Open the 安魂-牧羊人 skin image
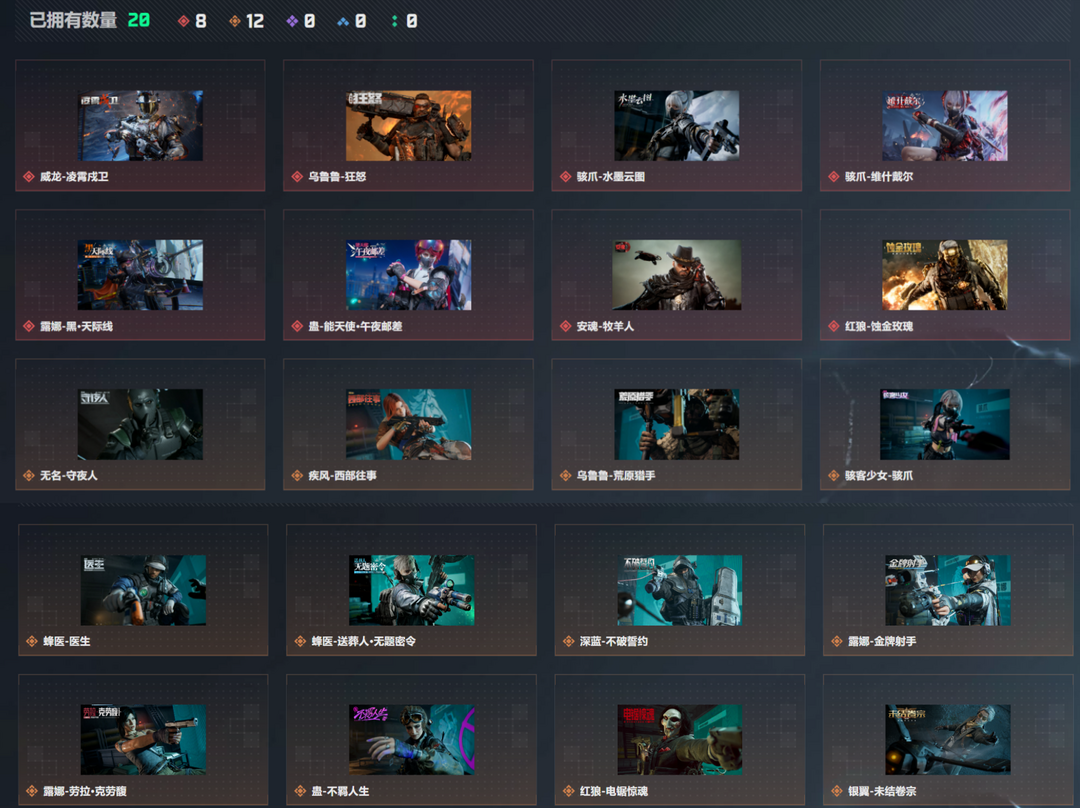The height and width of the screenshot is (808, 1080). [677, 275]
